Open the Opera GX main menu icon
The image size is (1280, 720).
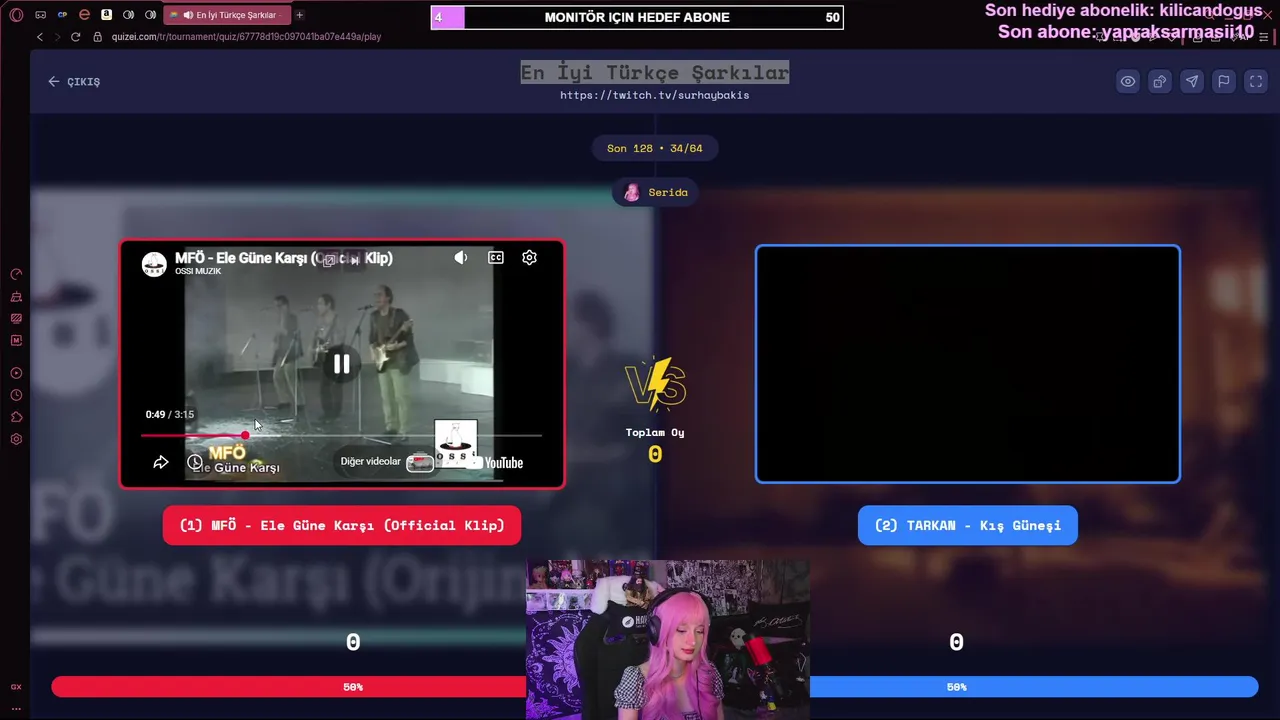pos(16,15)
